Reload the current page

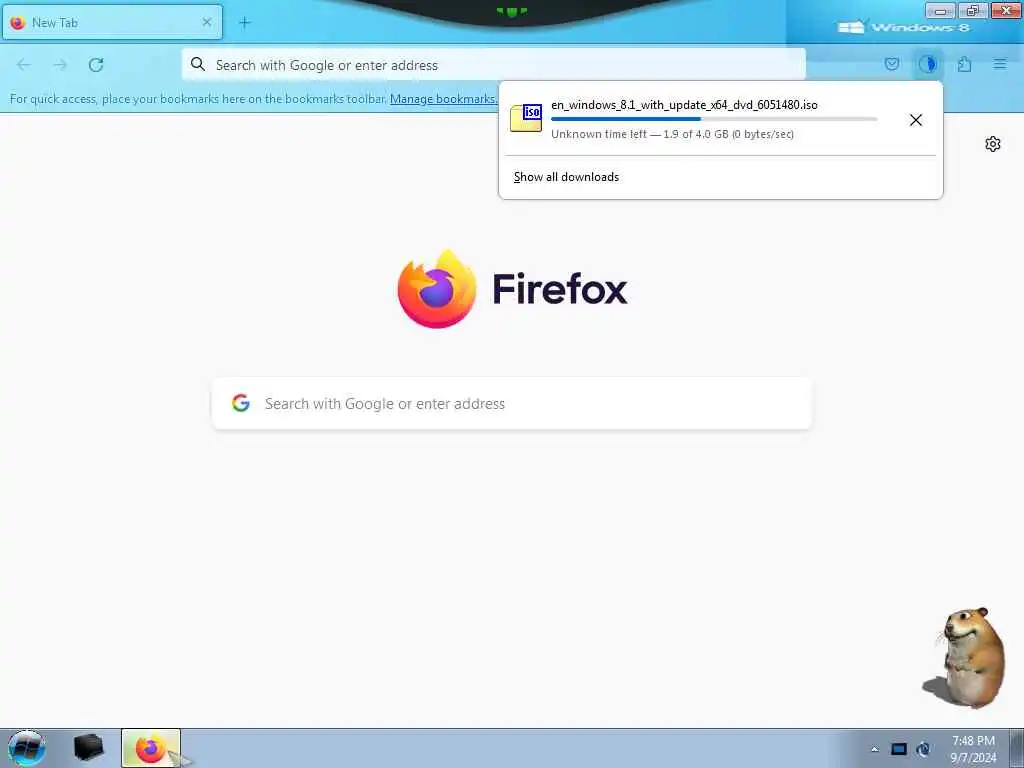tap(96, 65)
